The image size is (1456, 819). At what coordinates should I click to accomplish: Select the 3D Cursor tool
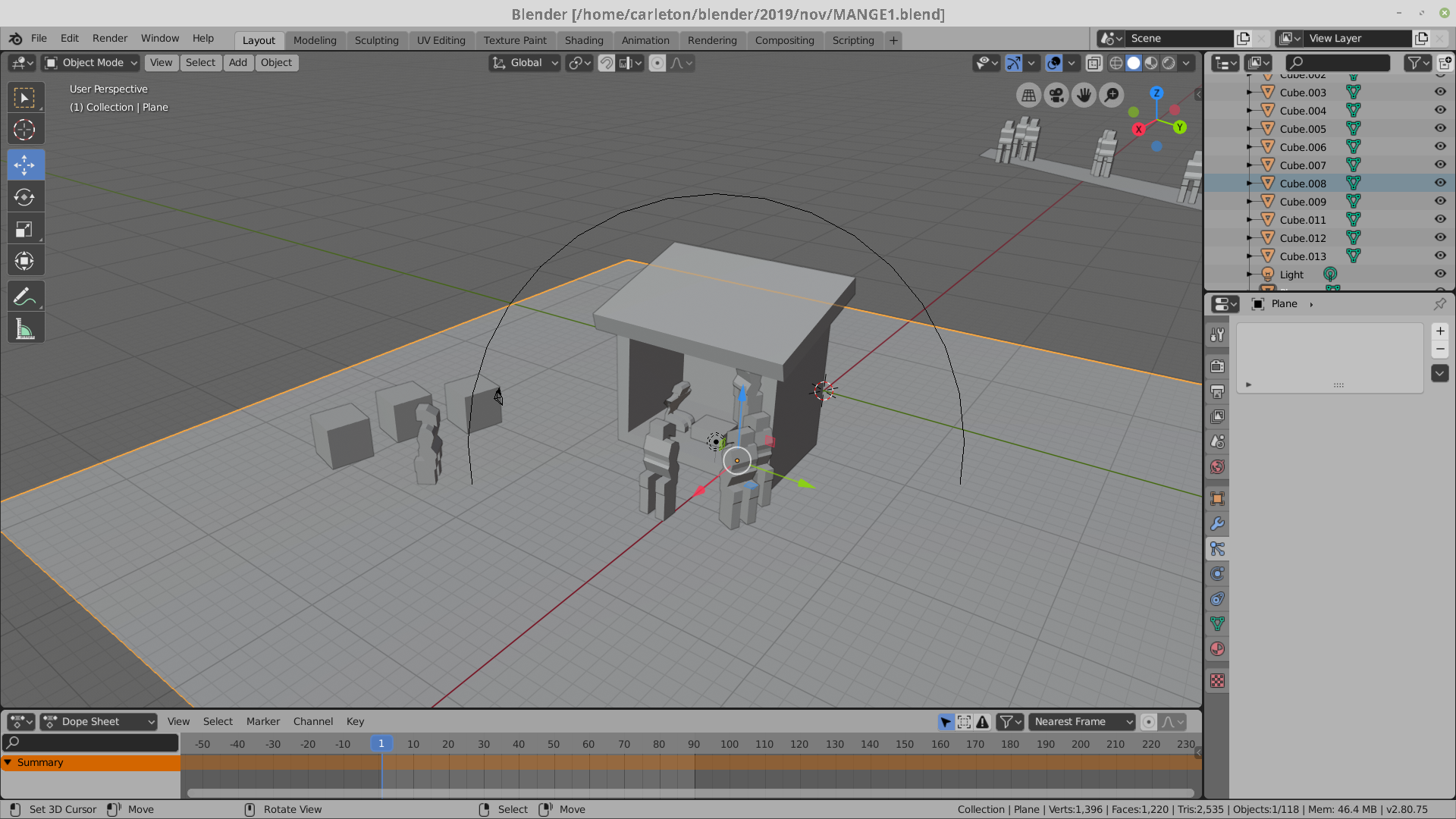[24, 130]
